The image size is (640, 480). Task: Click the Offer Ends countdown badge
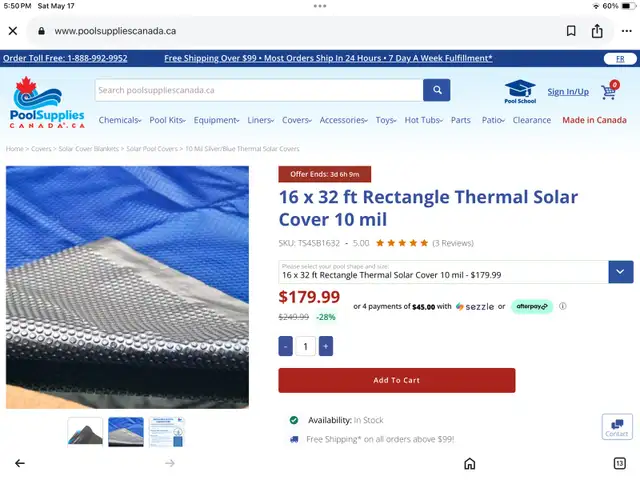click(325, 174)
